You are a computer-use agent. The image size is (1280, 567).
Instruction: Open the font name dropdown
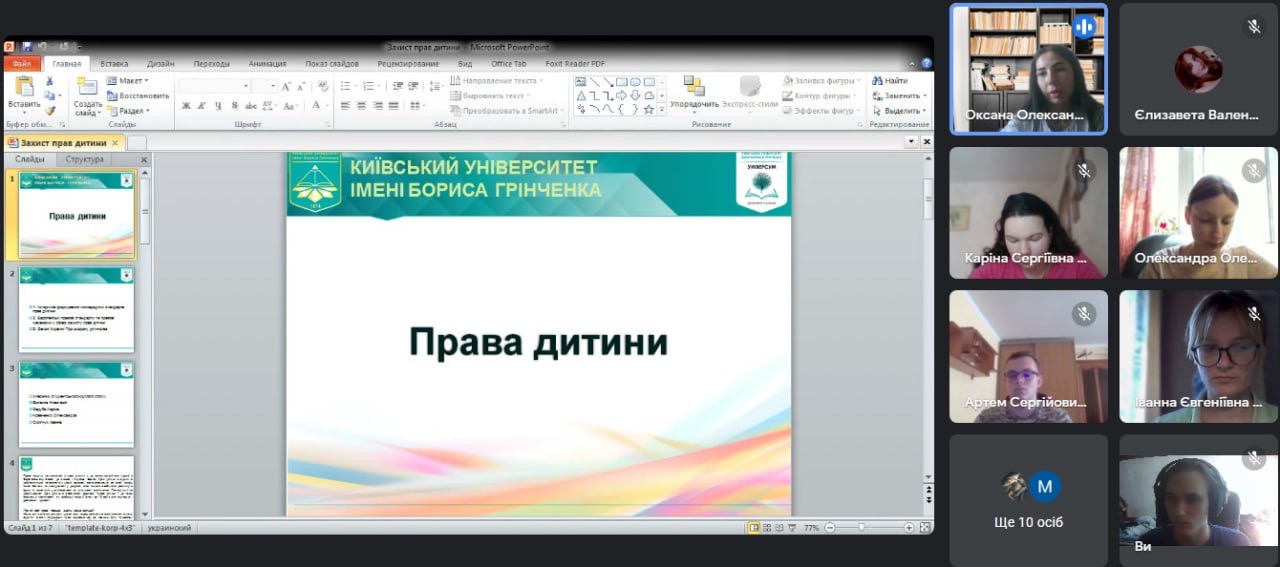(247, 87)
